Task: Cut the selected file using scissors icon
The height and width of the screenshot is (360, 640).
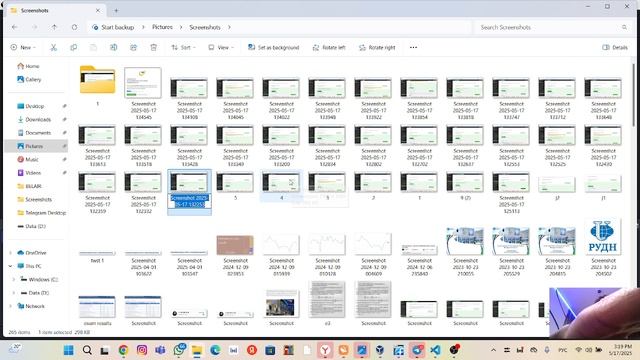Action: coord(53,47)
